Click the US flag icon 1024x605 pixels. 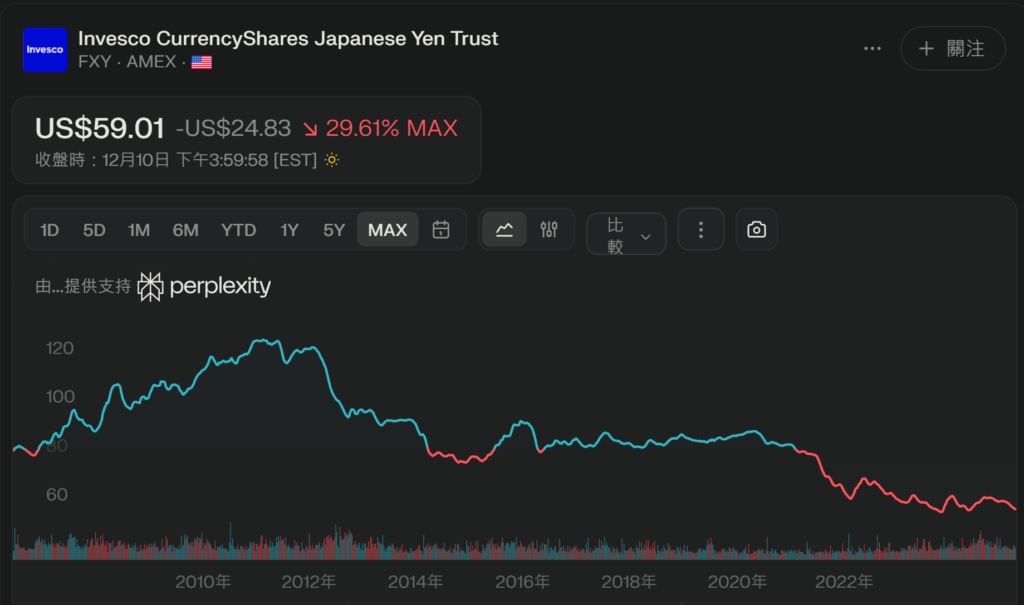point(201,62)
